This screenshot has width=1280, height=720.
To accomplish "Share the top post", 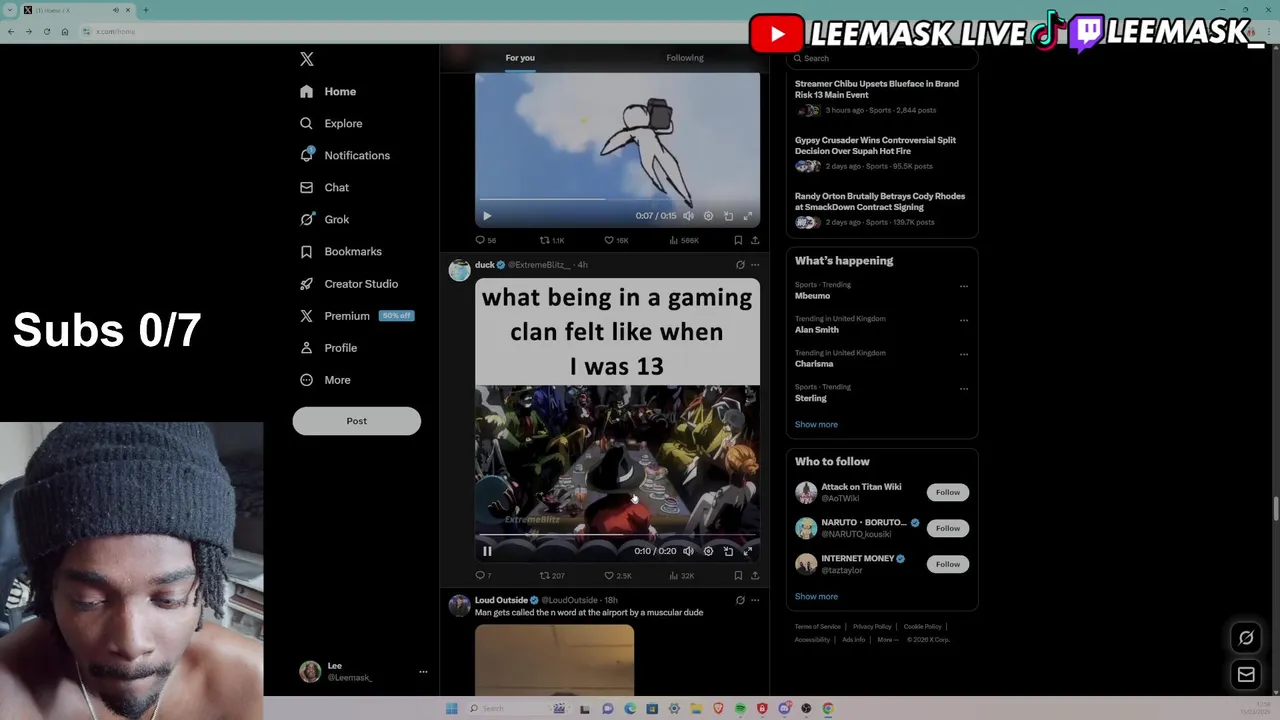I will click(x=755, y=240).
